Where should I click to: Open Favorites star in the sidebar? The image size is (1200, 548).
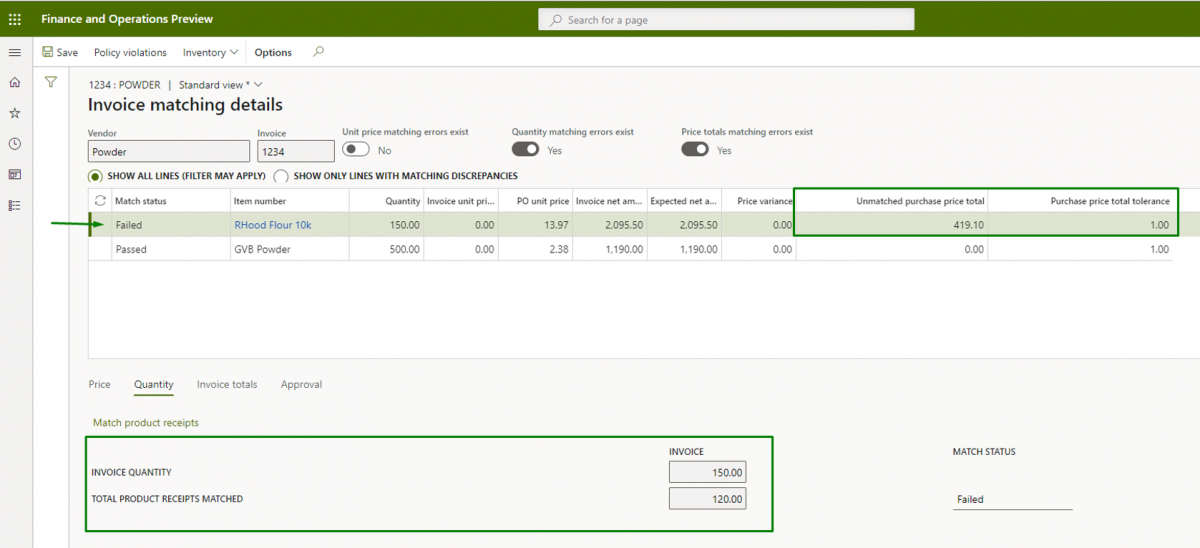click(x=14, y=113)
